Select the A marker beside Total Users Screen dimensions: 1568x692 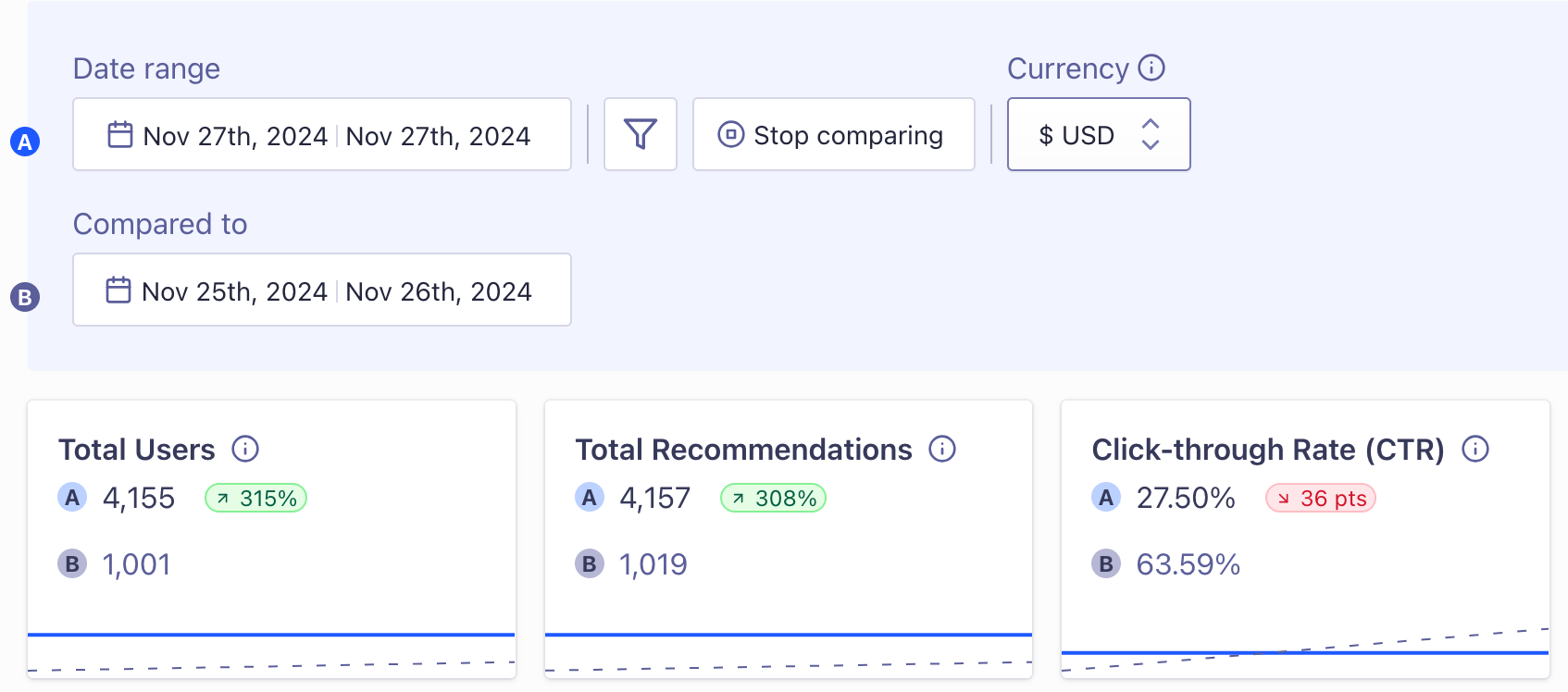coord(71,497)
